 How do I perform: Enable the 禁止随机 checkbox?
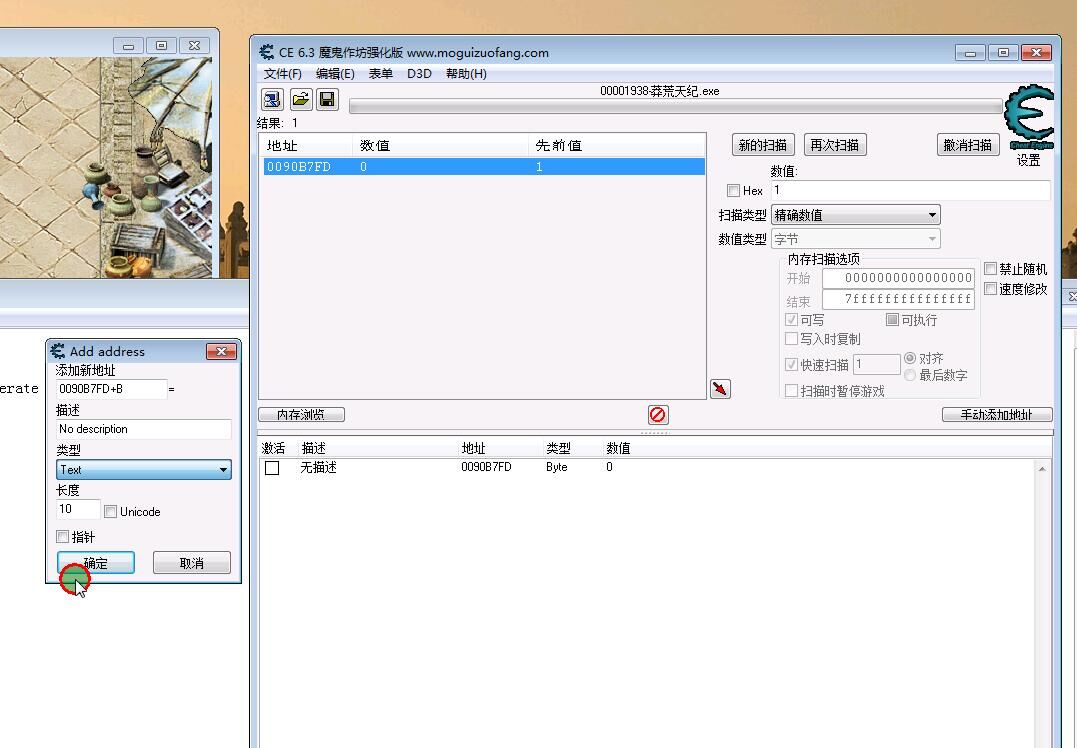tap(990, 269)
